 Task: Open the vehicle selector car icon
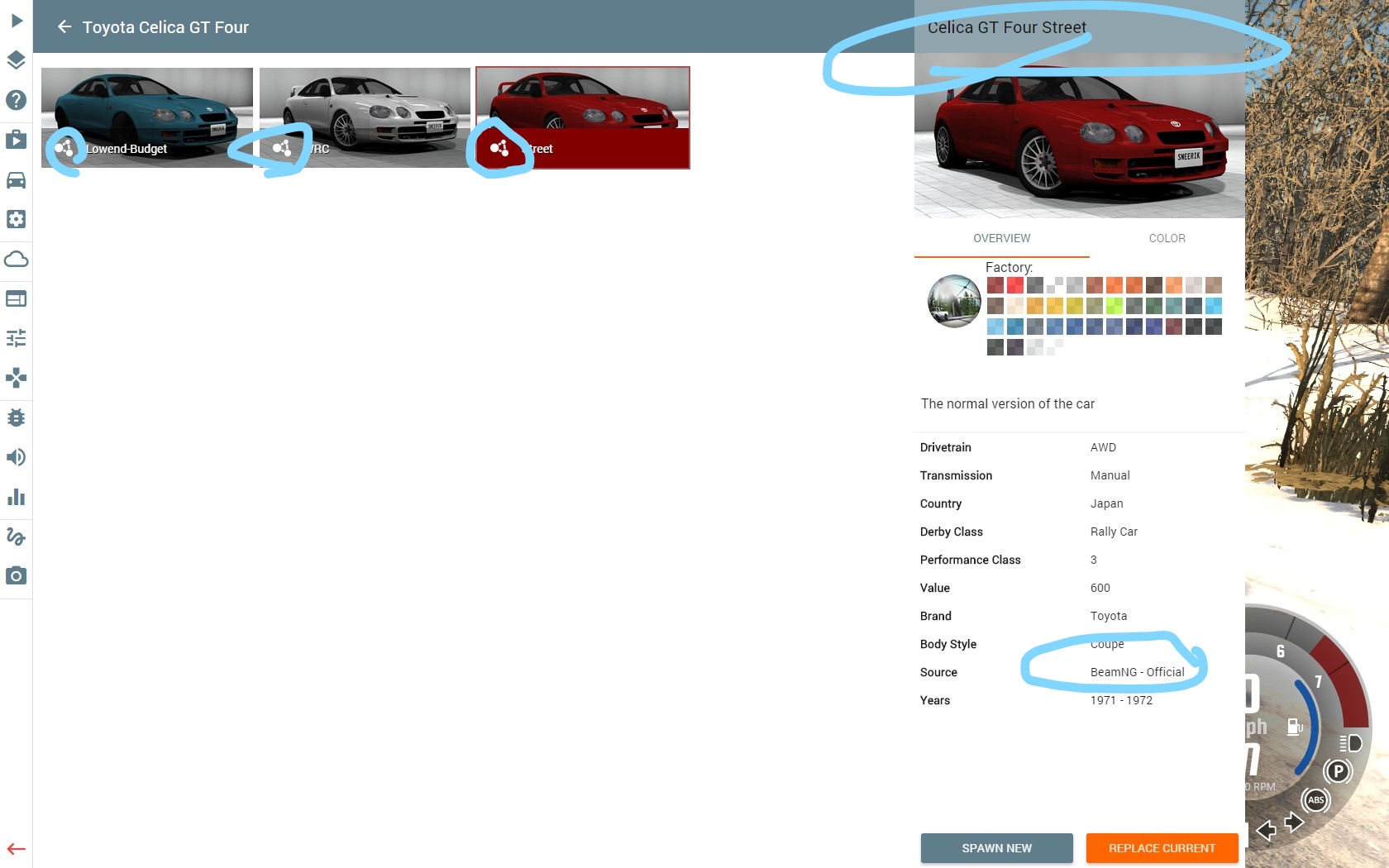point(16,179)
